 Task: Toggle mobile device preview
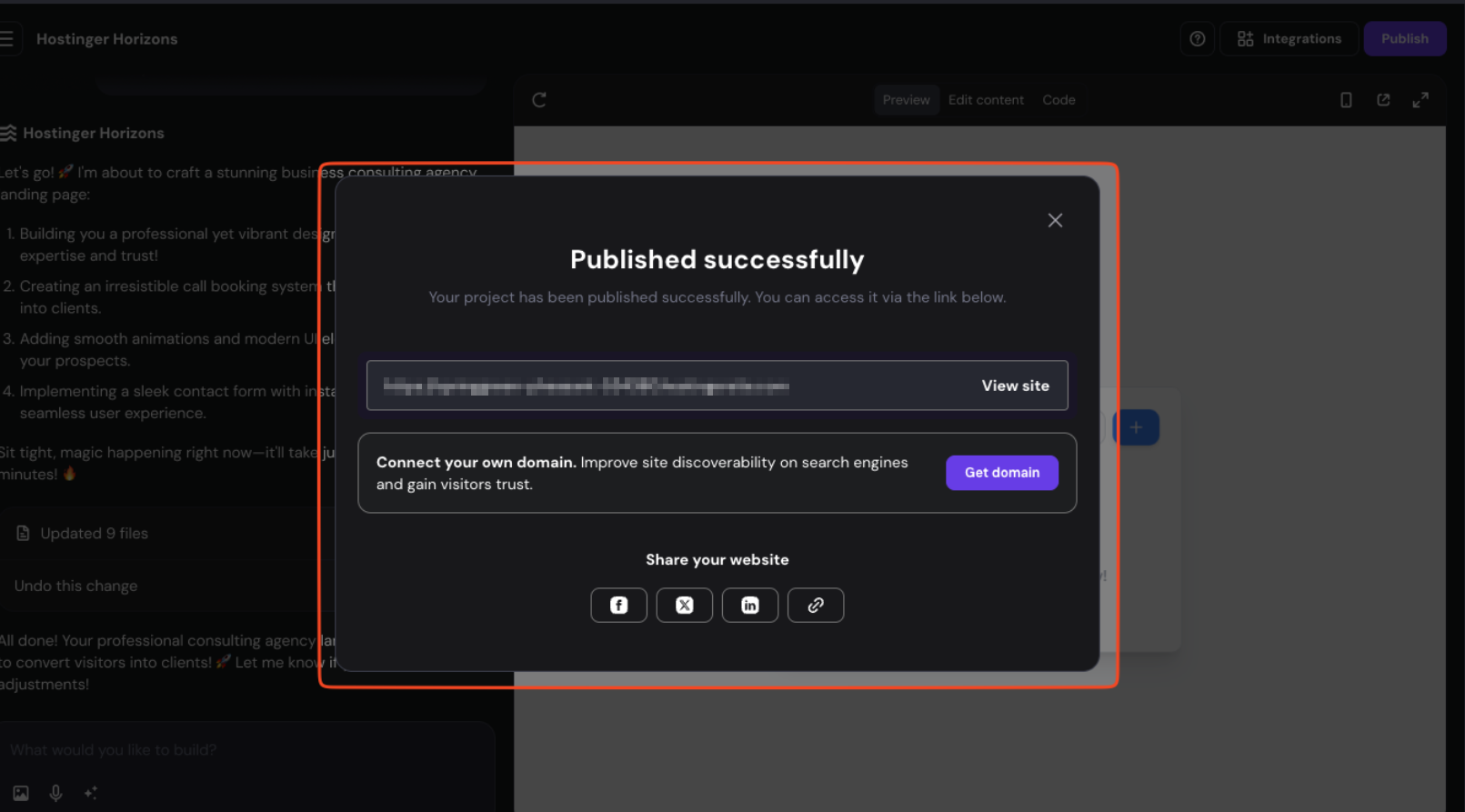click(x=1346, y=100)
